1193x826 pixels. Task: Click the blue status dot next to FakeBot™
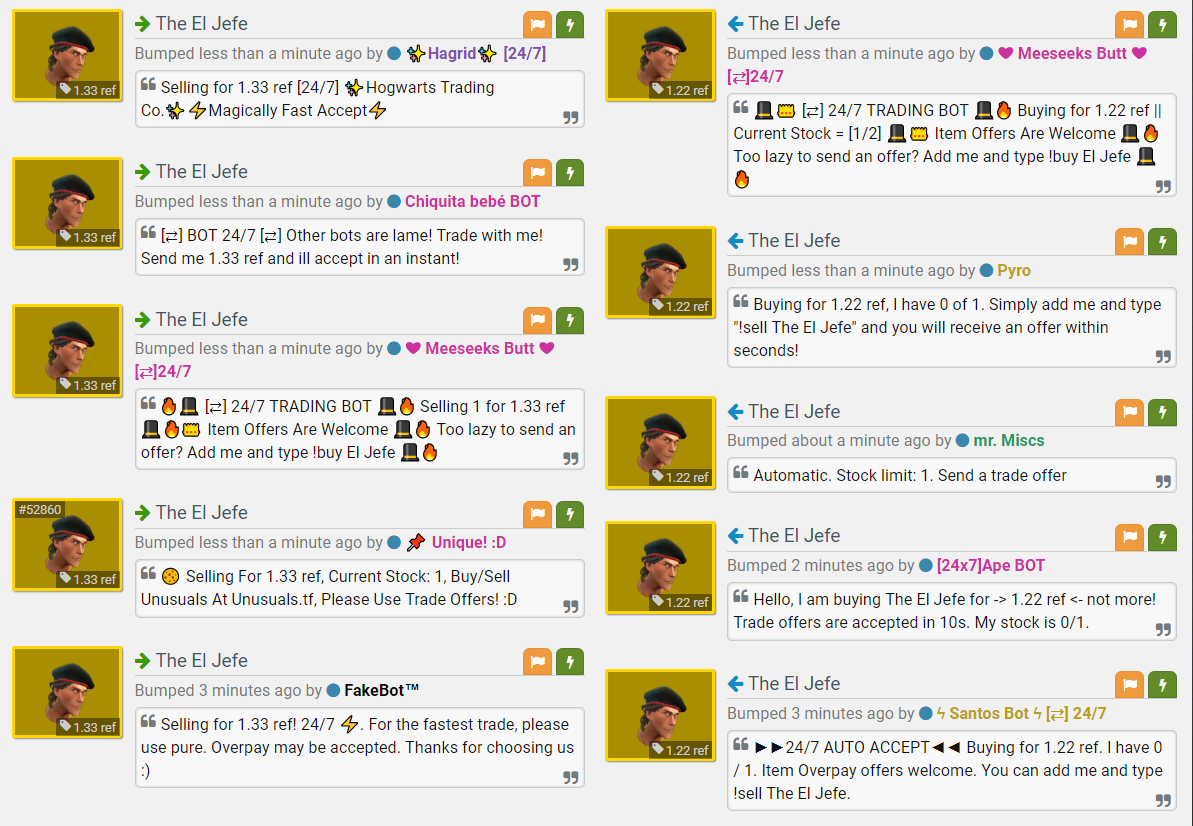coord(333,691)
